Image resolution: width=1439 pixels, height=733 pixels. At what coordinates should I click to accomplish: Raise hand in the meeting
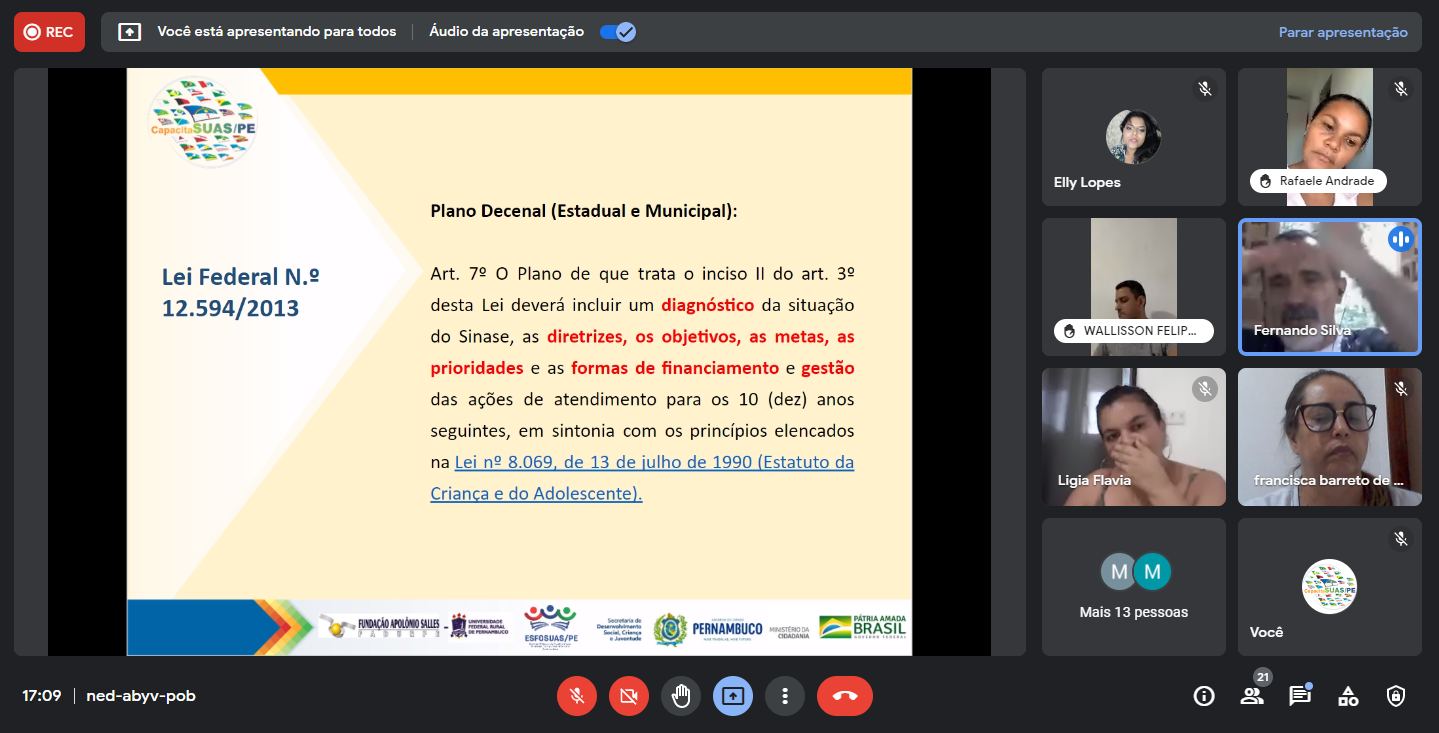681,696
